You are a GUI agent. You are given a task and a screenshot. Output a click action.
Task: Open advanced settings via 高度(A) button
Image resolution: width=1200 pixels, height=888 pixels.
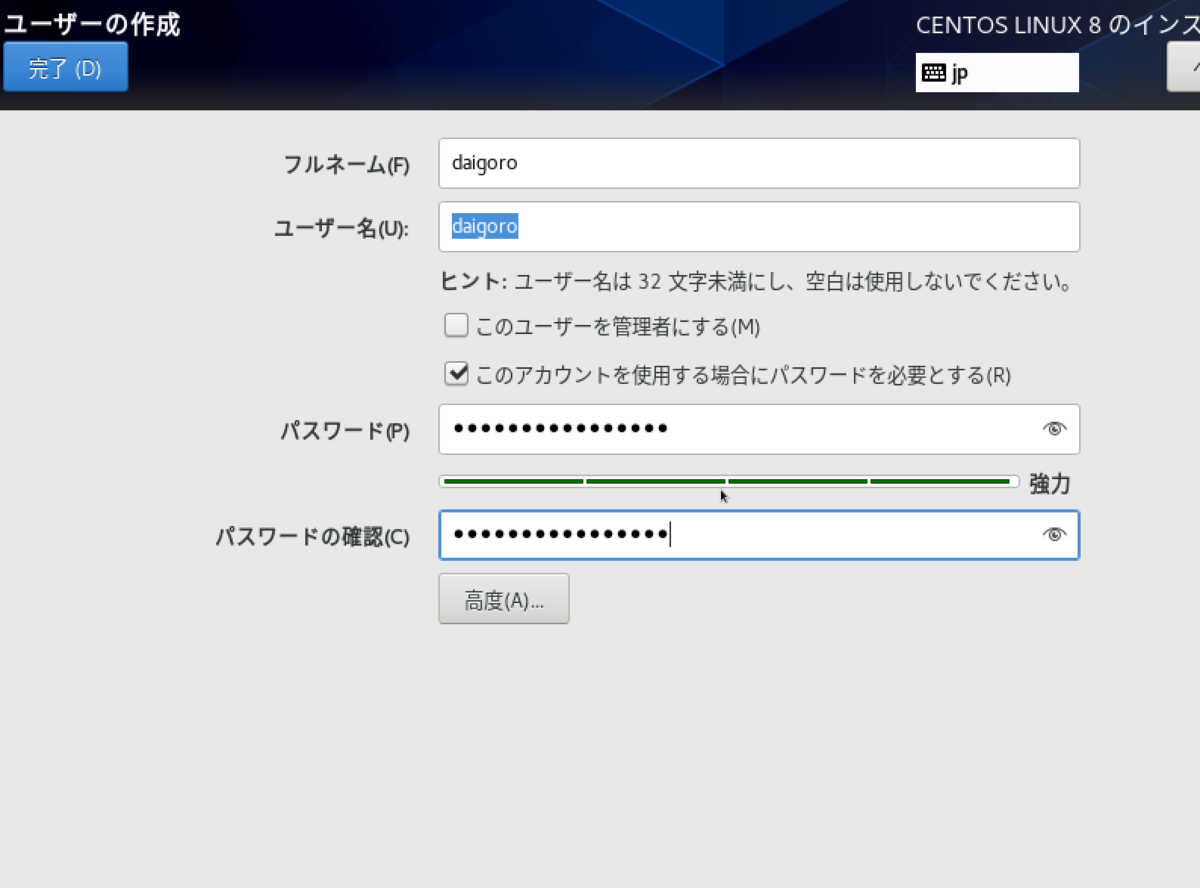tap(503, 598)
